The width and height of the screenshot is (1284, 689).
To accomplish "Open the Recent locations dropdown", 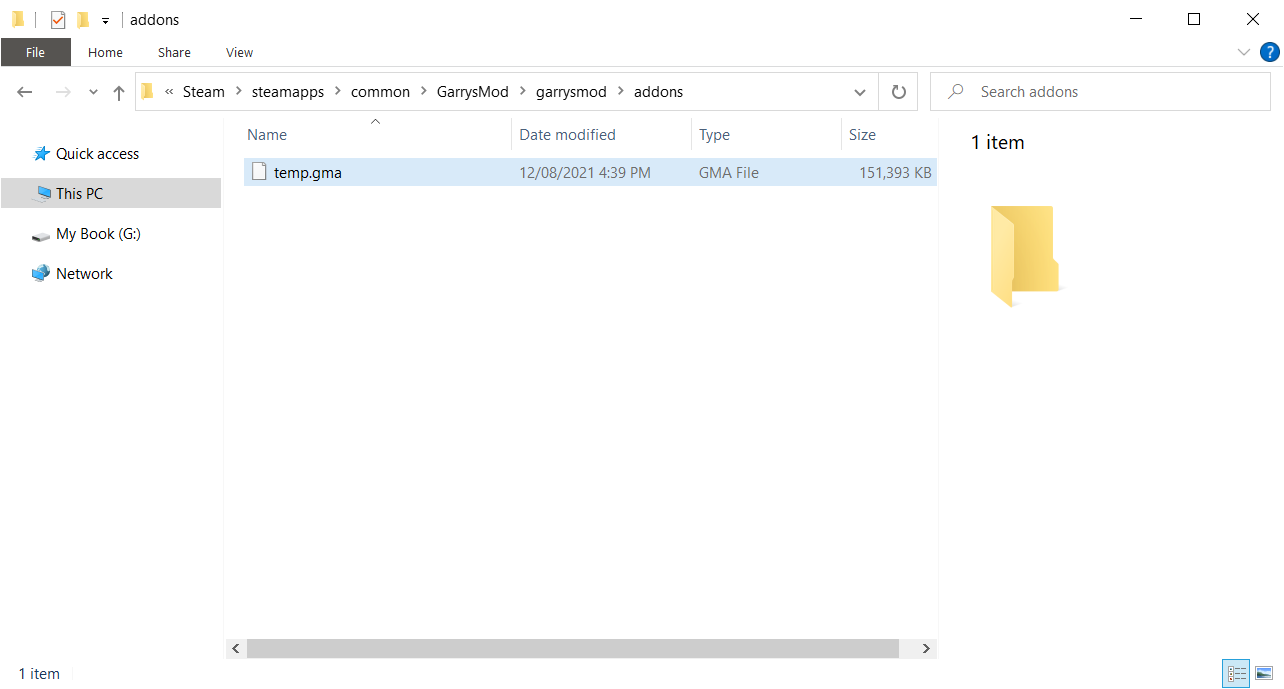I will 93,92.
